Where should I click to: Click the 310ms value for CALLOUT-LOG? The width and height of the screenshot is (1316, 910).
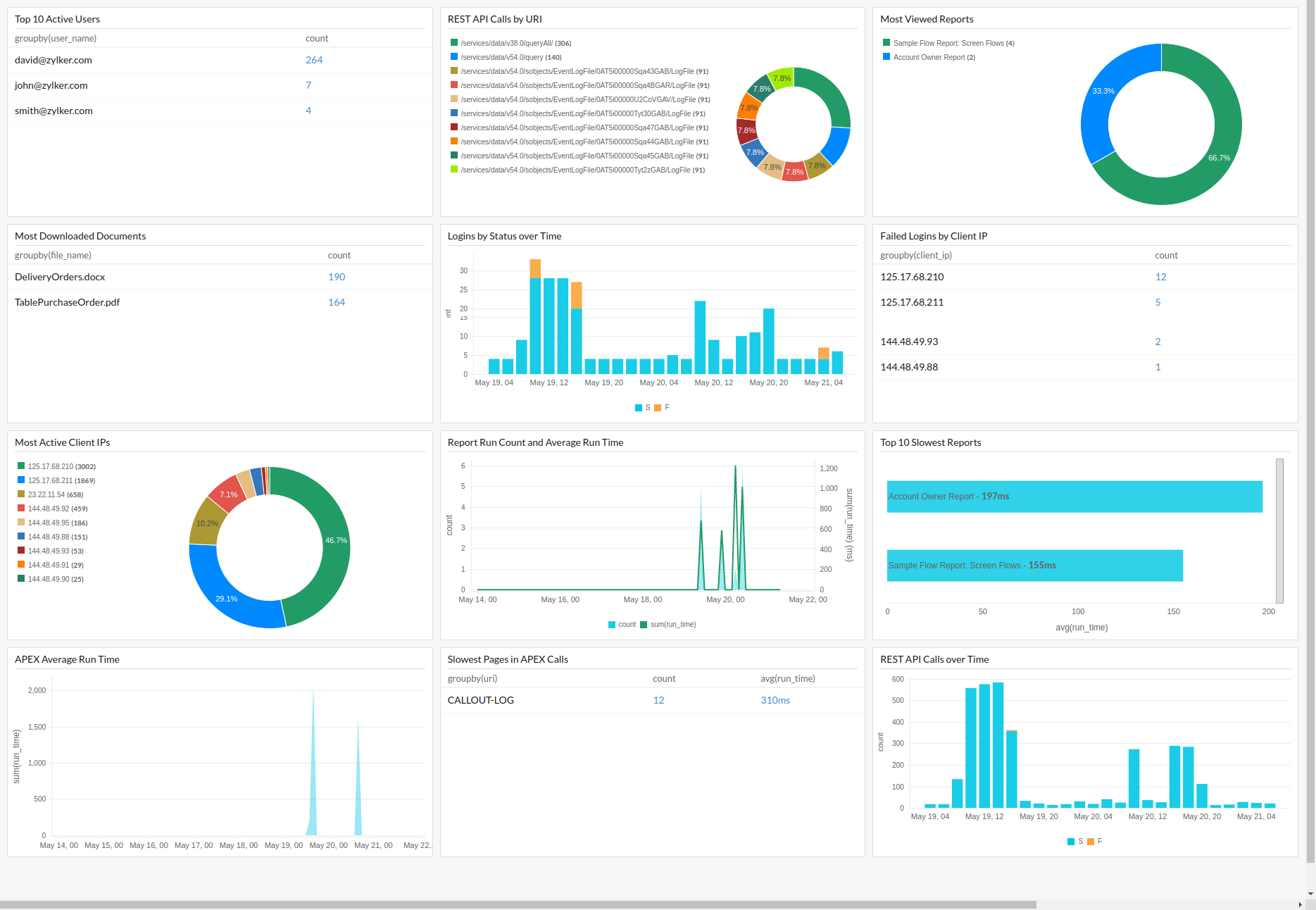pyautogui.click(x=775, y=700)
